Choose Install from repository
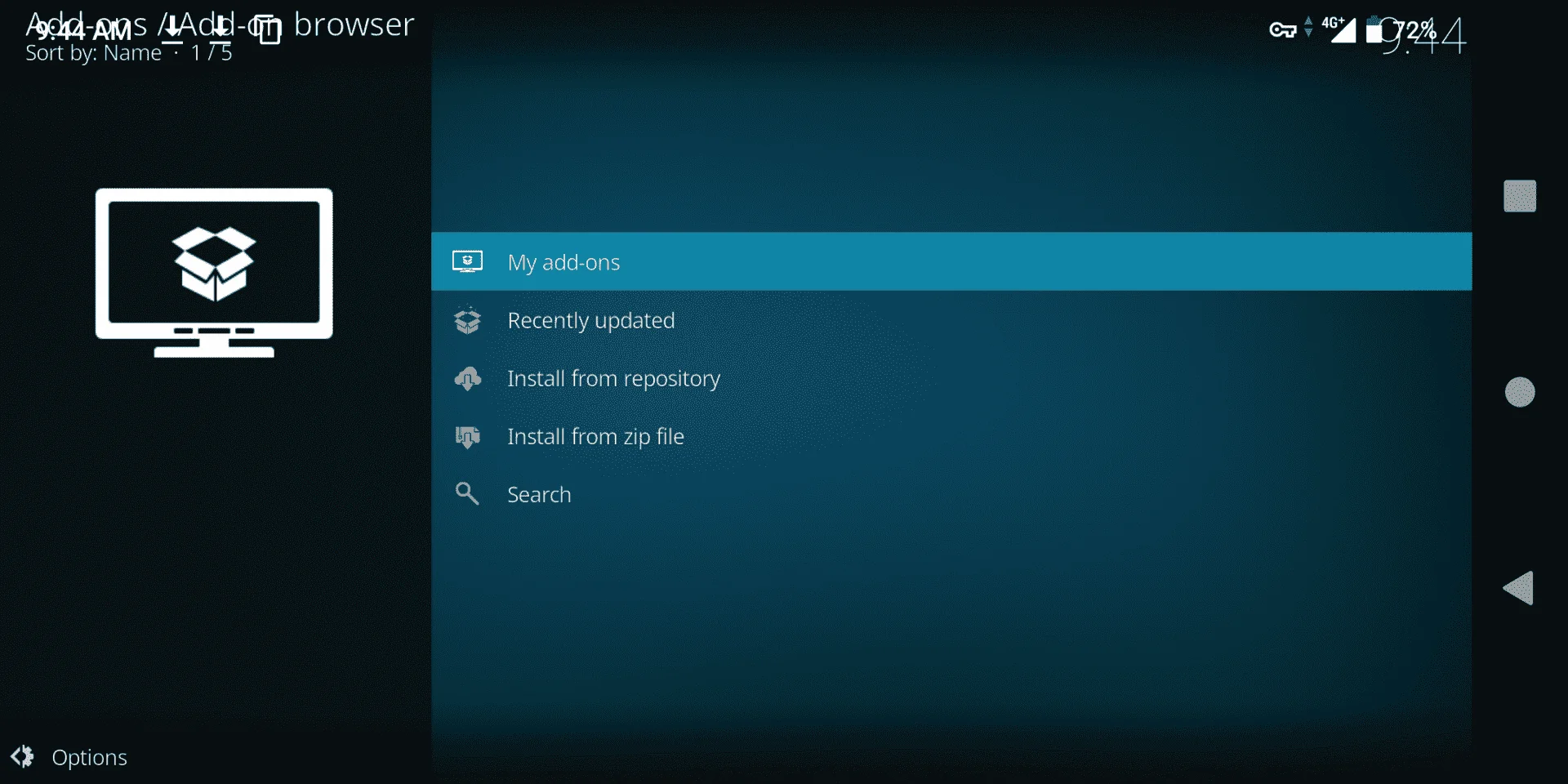 951,378
